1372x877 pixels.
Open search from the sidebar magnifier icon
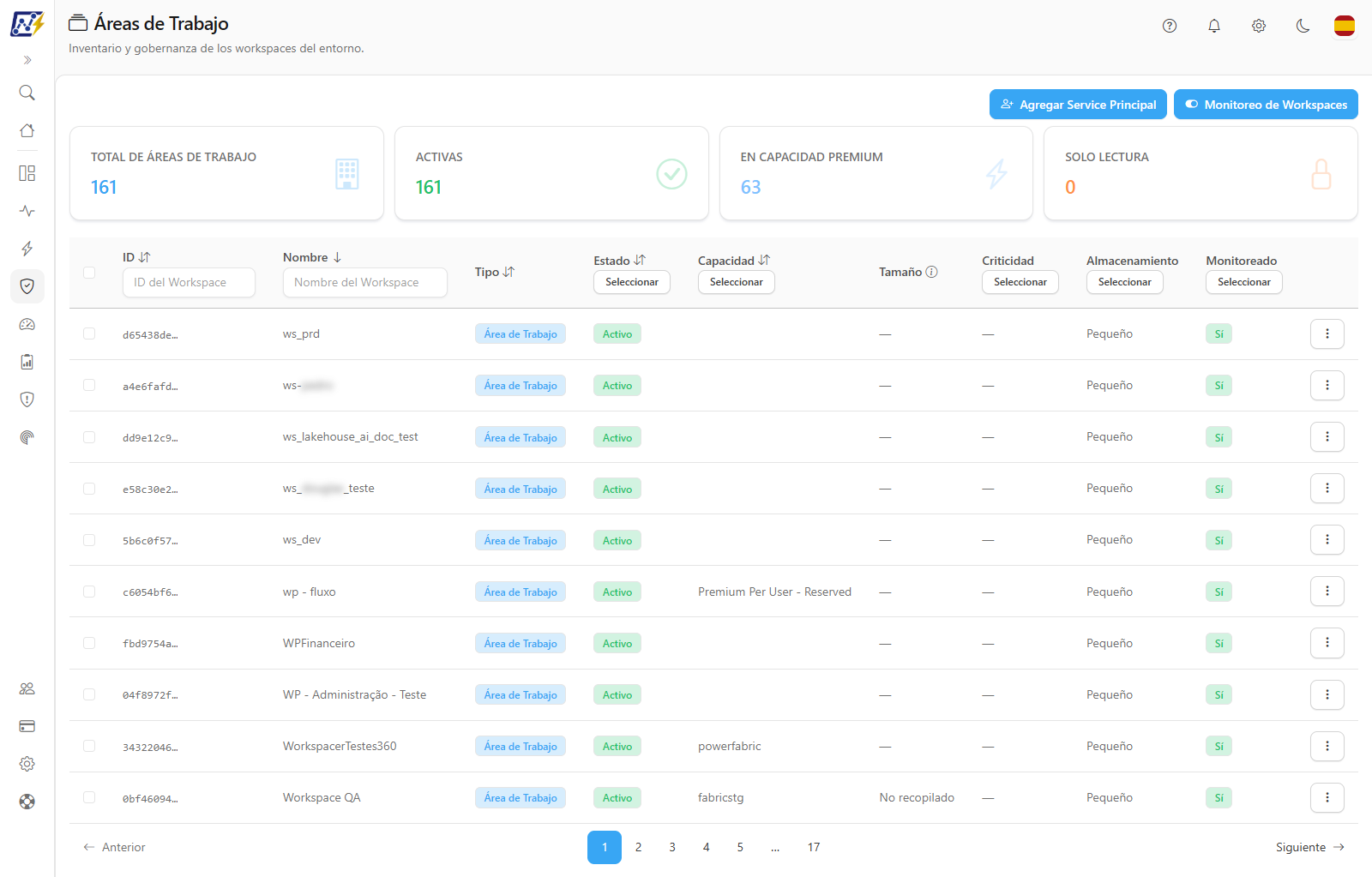(x=27, y=93)
